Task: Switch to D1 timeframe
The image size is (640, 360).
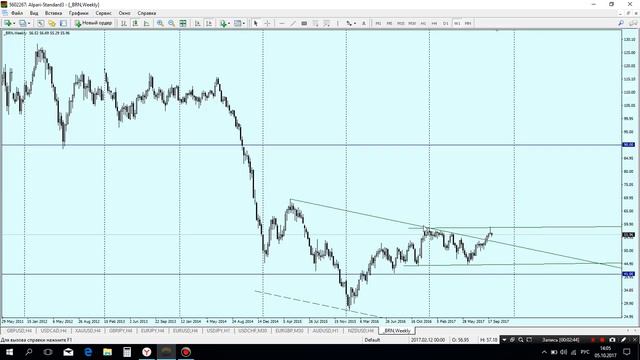Action: (446, 24)
